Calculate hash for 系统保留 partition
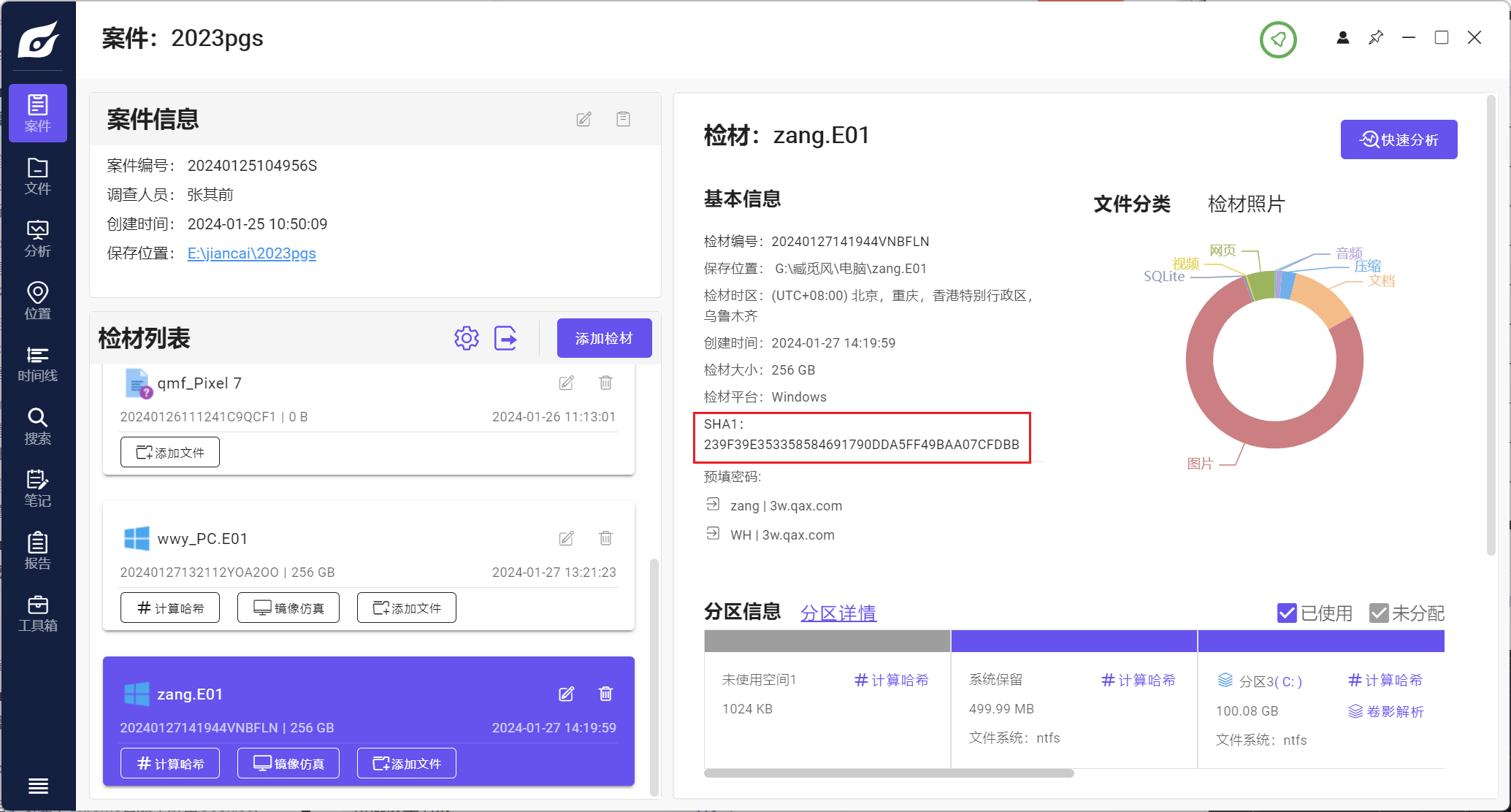This screenshot has width=1511, height=812. pos(1139,680)
